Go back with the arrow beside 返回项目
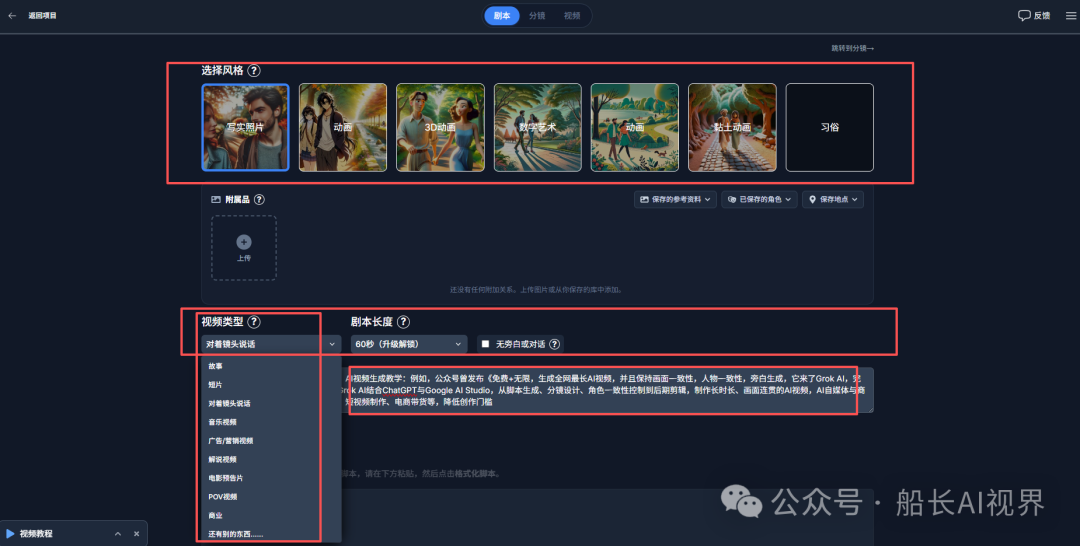 12,15
